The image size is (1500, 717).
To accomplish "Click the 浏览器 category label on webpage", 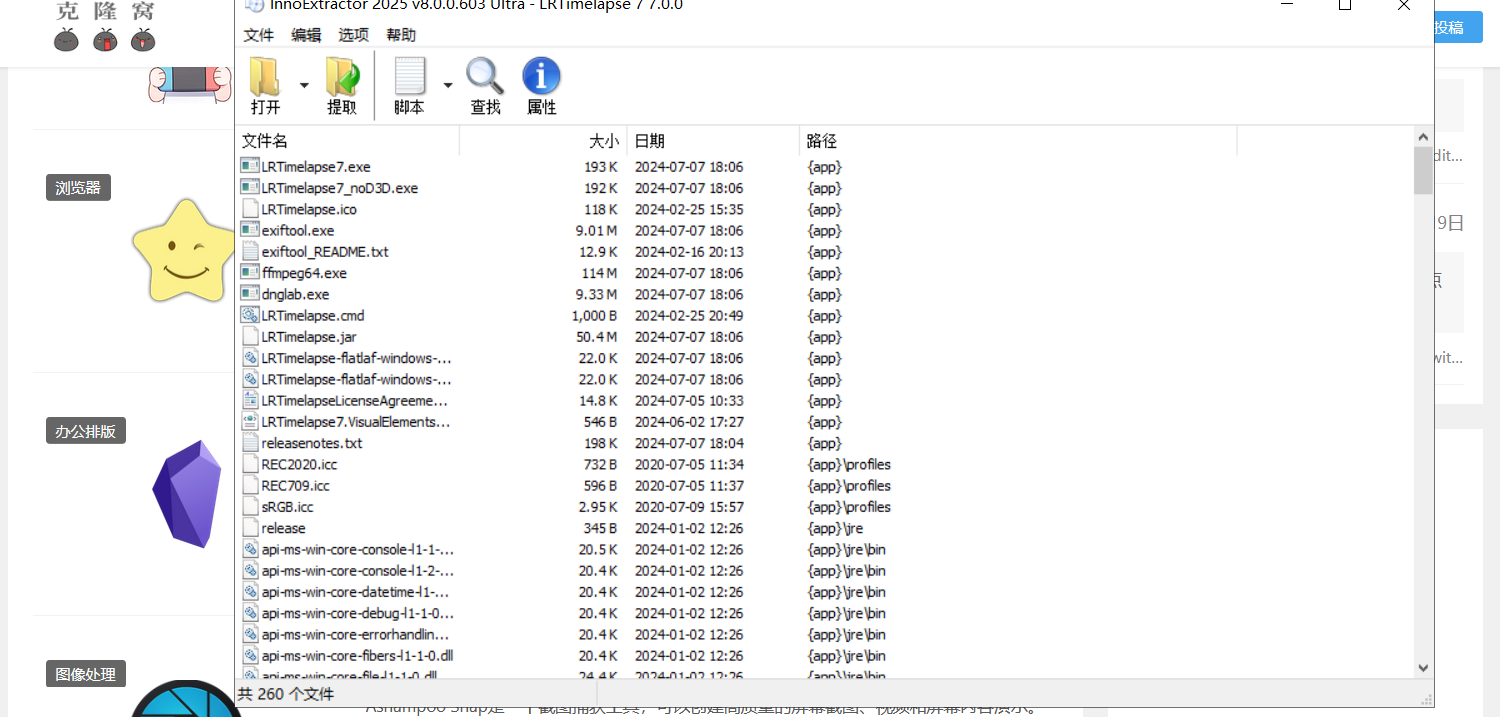I will tap(78, 187).
